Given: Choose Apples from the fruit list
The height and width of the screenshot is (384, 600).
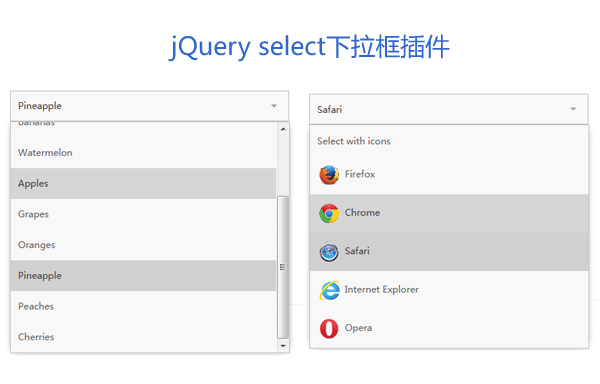Looking at the screenshot, I should point(143,184).
